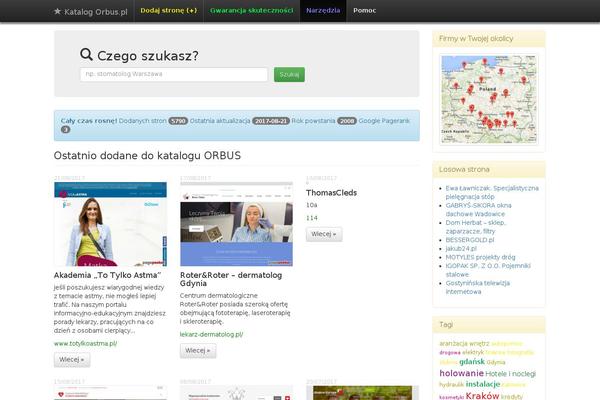The image size is (600, 400).
Task: Open Gostynińska telewizja internetowa link
Action: pyautogui.click(x=478, y=287)
